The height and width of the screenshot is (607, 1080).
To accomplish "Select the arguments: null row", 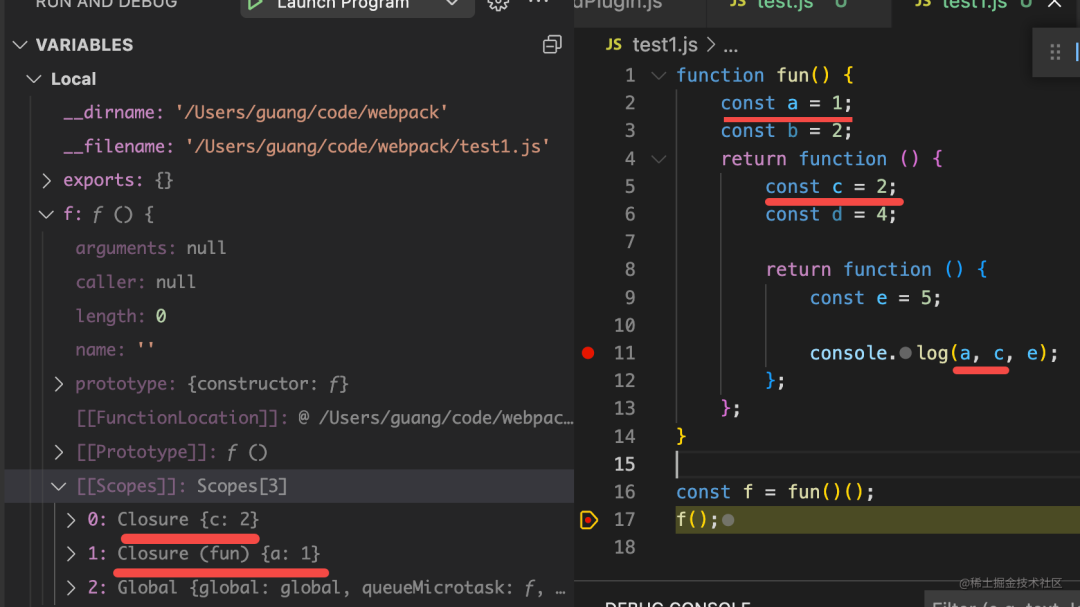I will [289, 248].
